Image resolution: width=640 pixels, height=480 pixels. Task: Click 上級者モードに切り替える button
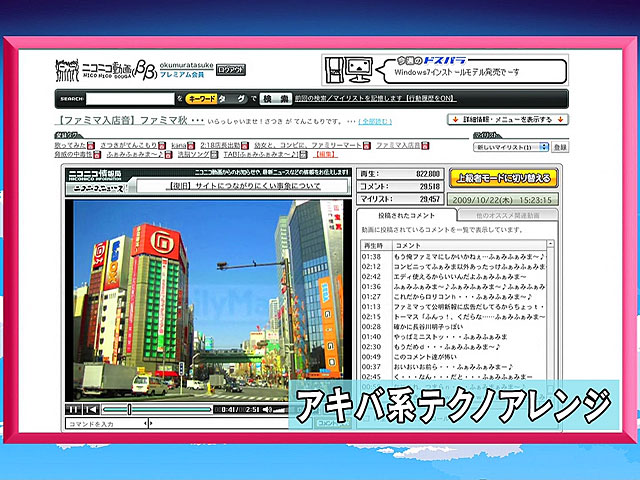point(503,178)
